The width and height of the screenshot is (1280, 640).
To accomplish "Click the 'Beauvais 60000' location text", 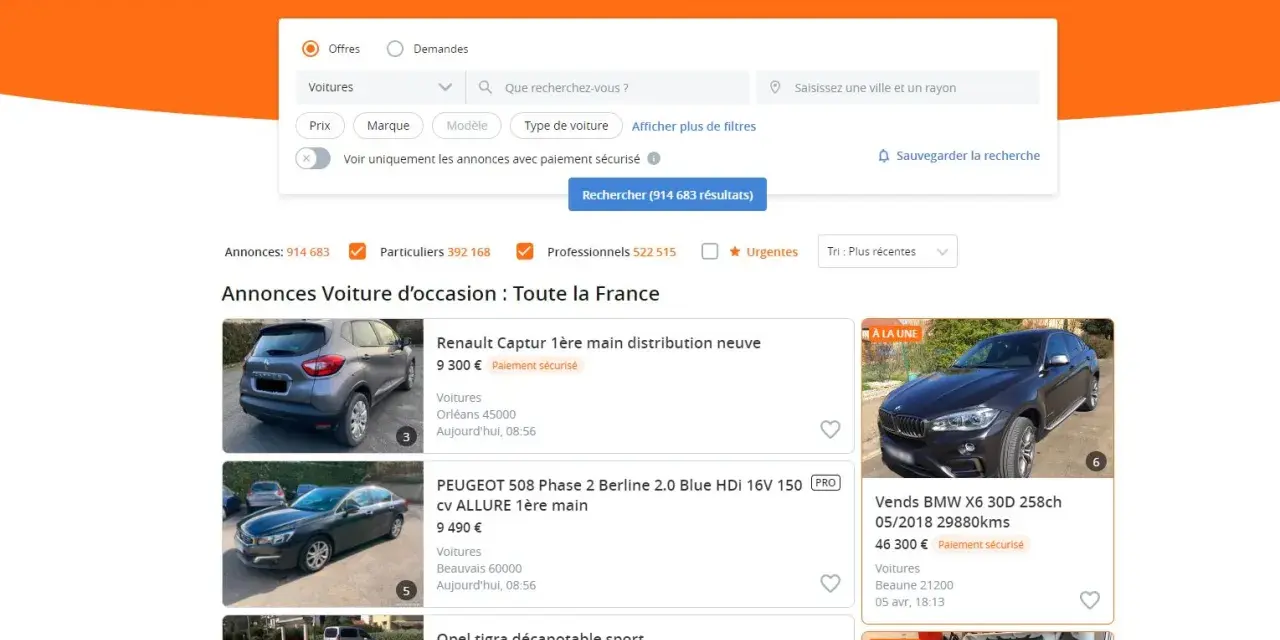I will (x=479, y=568).
